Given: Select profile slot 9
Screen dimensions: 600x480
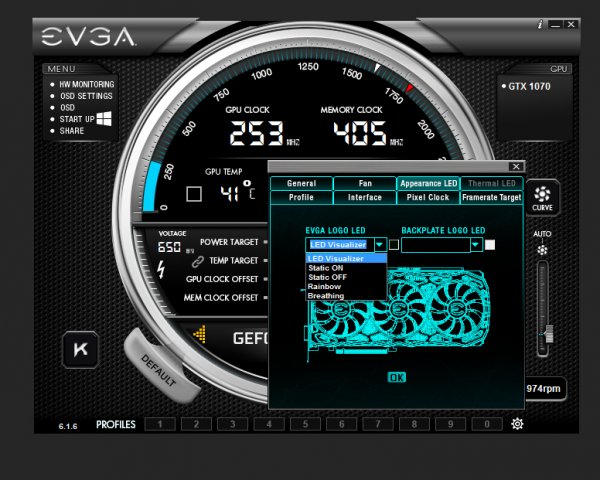Looking at the screenshot, I should tap(451, 424).
